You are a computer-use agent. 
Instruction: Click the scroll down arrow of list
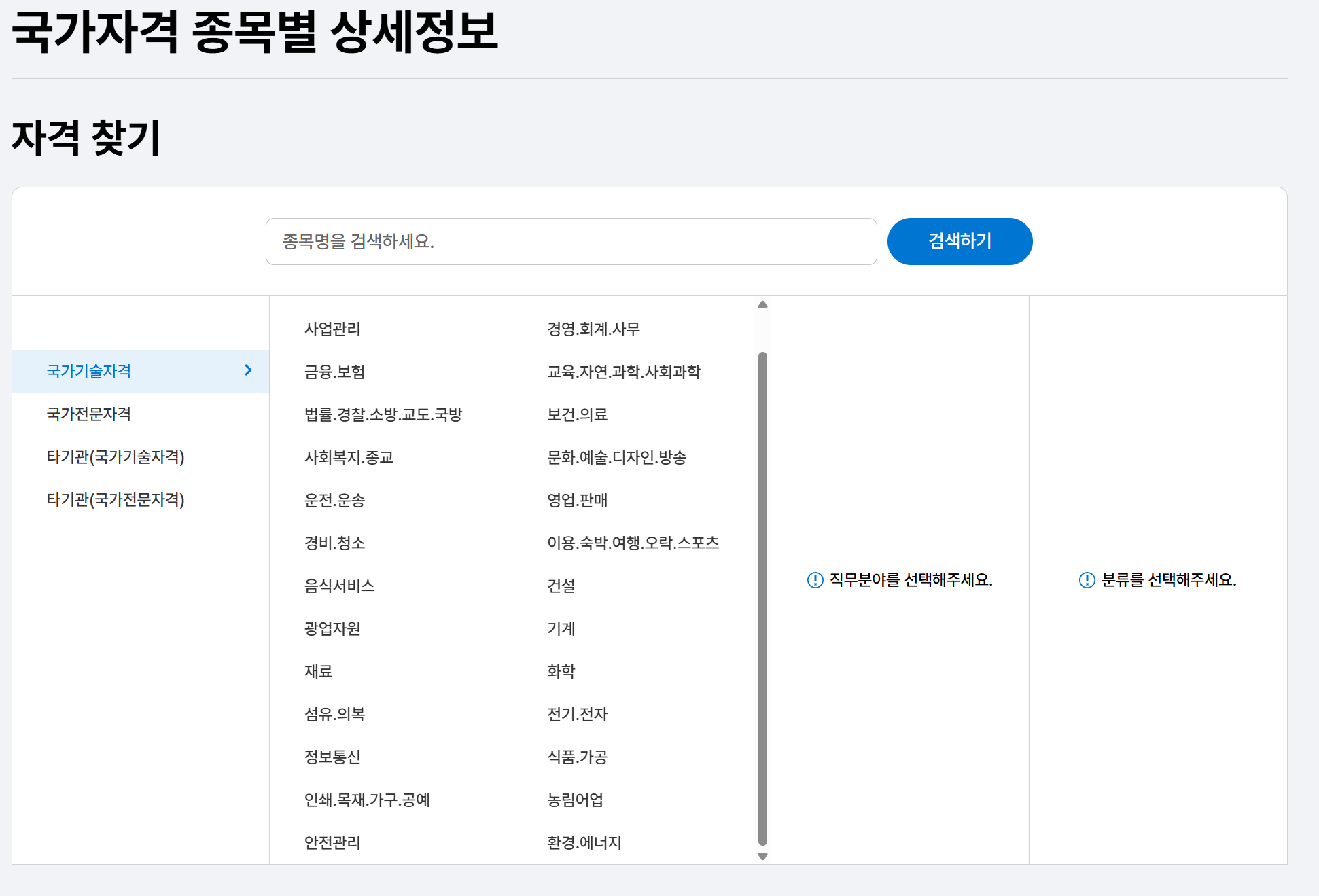762,856
